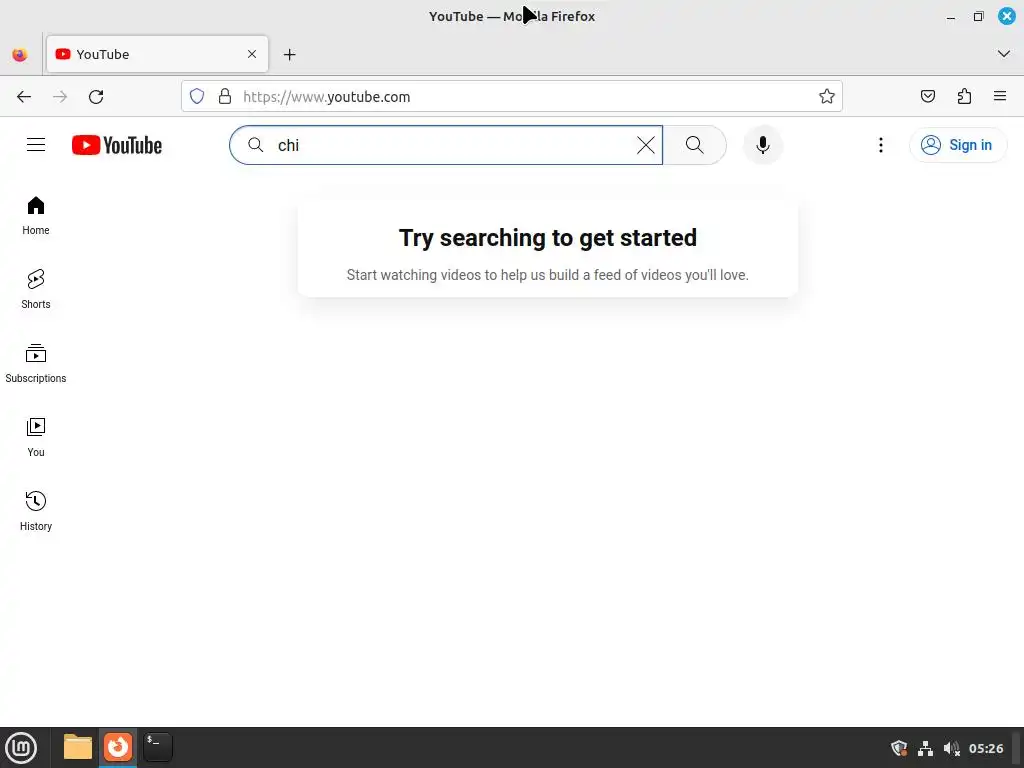This screenshot has height=768, width=1024.
Task: Open Shorts in the sidebar
Action: point(36,289)
